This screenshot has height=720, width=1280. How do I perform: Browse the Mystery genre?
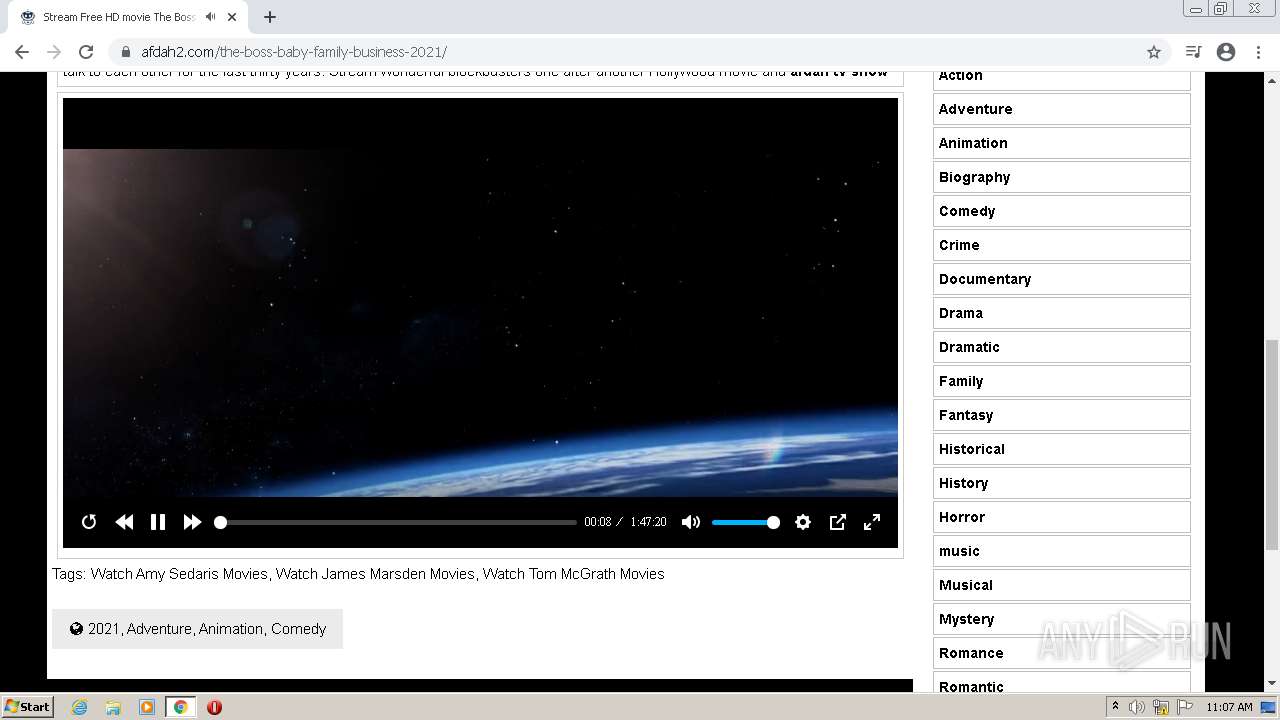(1062, 619)
